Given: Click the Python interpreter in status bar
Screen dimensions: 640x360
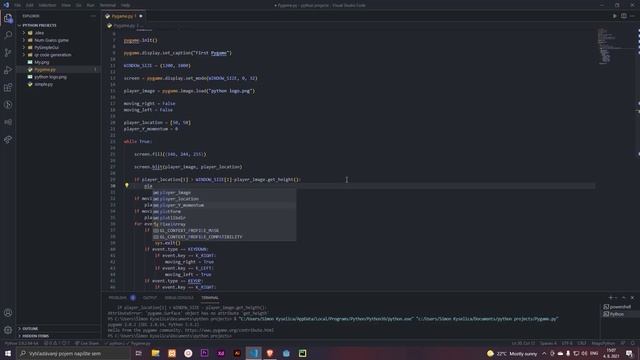Looking at the screenshot, I should click(x=21, y=343).
